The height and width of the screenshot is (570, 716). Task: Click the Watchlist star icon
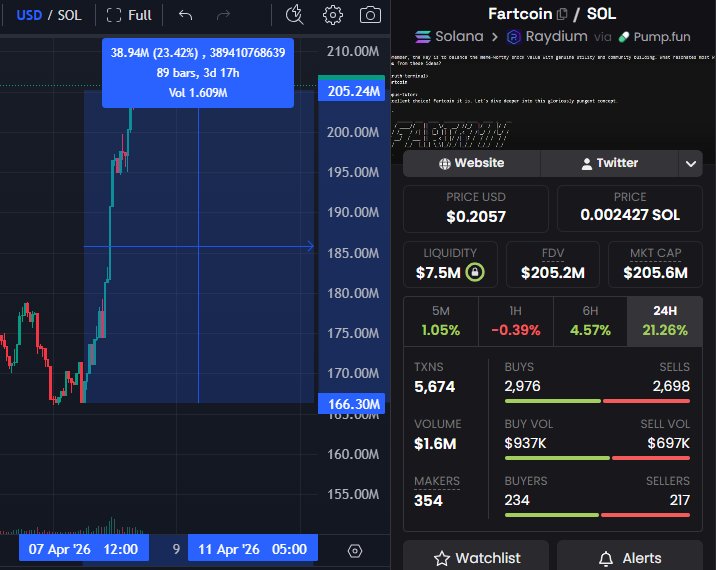442,558
